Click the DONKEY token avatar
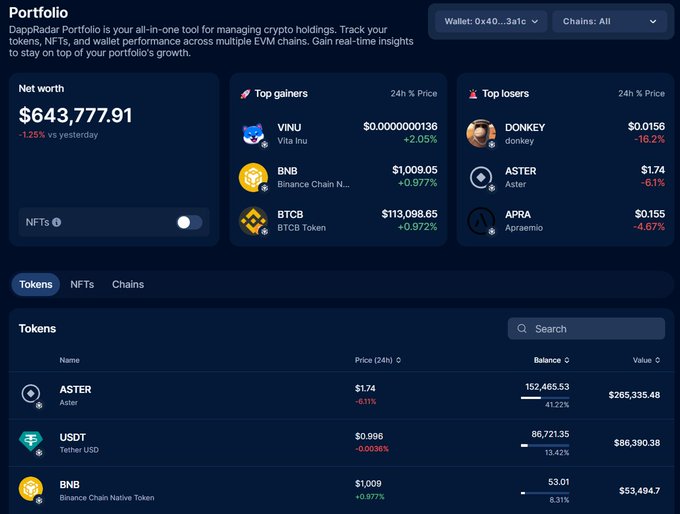 (481, 134)
